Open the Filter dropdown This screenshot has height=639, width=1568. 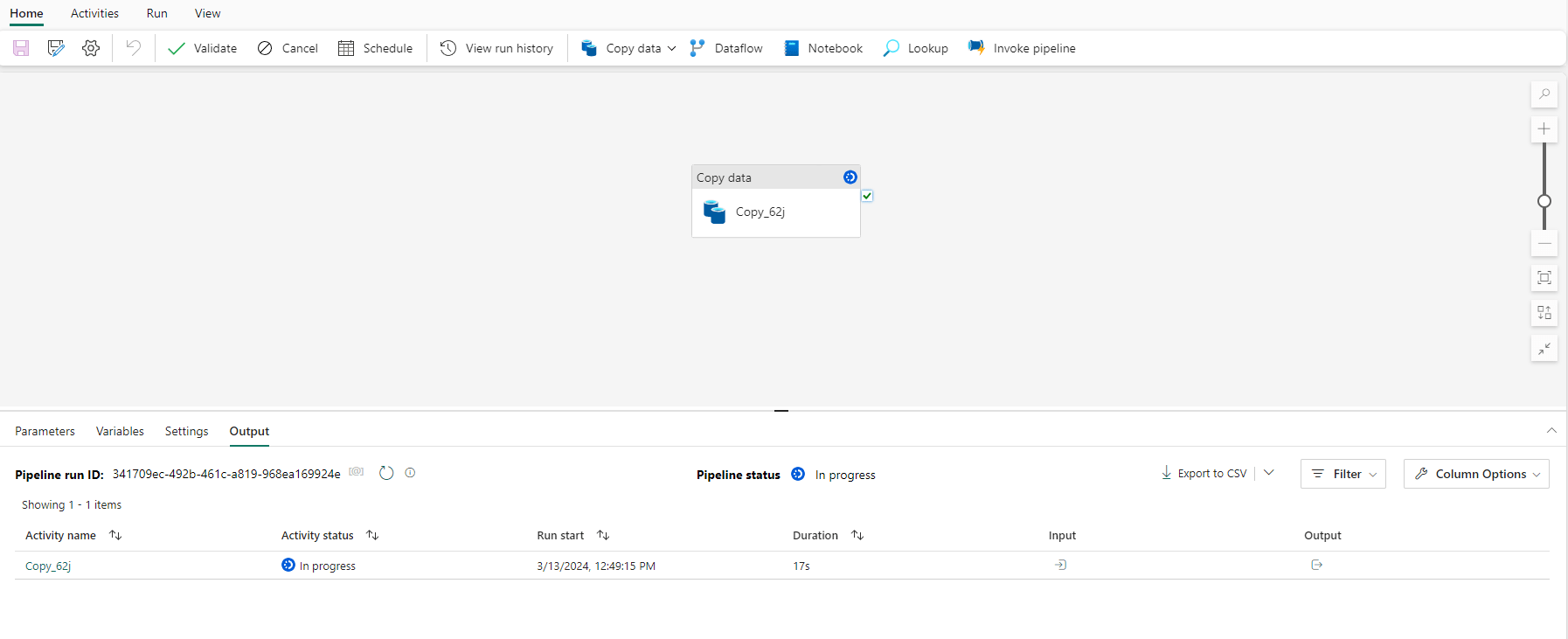pyautogui.click(x=1343, y=474)
